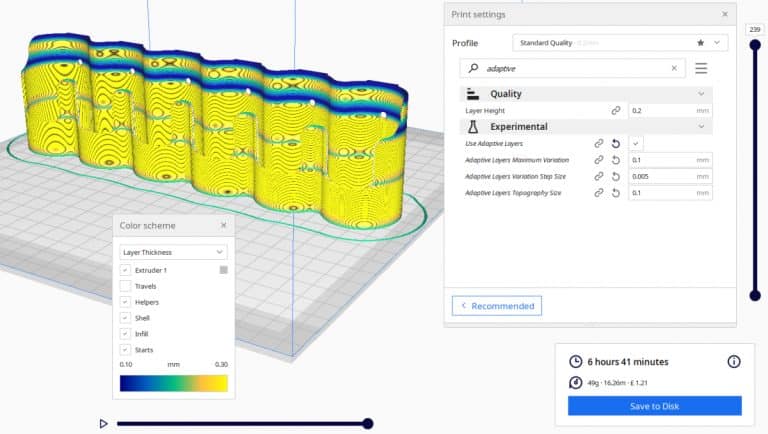Open the settings visibility hamburger menu

coord(701,68)
